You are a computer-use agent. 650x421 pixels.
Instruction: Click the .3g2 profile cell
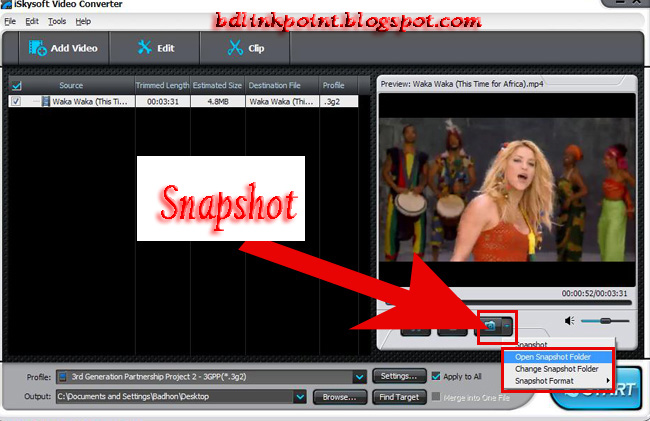coord(339,102)
